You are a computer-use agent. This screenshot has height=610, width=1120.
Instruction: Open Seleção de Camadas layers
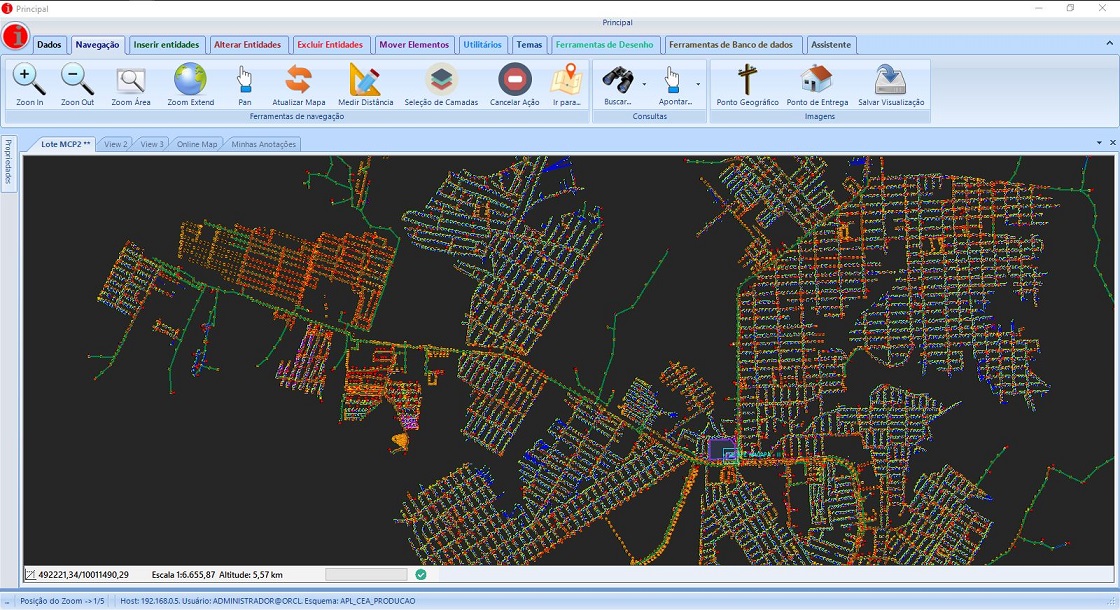pyautogui.click(x=441, y=80)
